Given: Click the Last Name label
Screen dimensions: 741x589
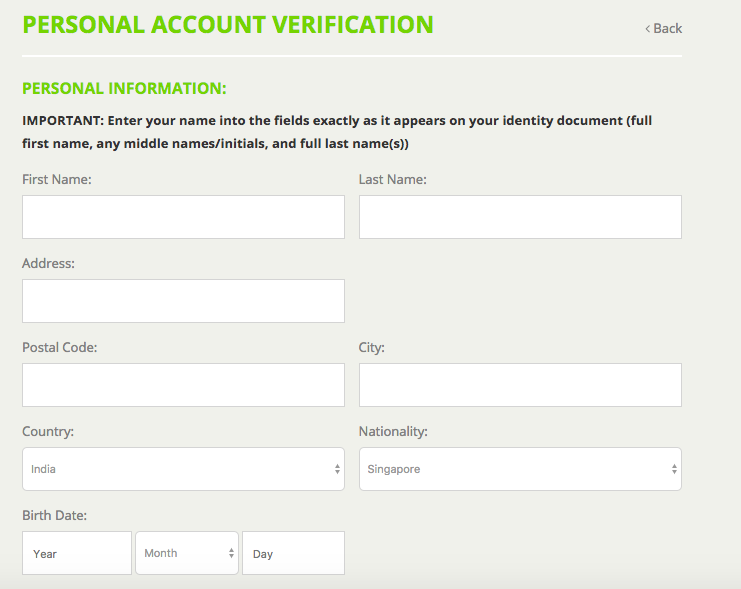Looking at the screenshot, I should pyautogui.click(x=393, y=180).
